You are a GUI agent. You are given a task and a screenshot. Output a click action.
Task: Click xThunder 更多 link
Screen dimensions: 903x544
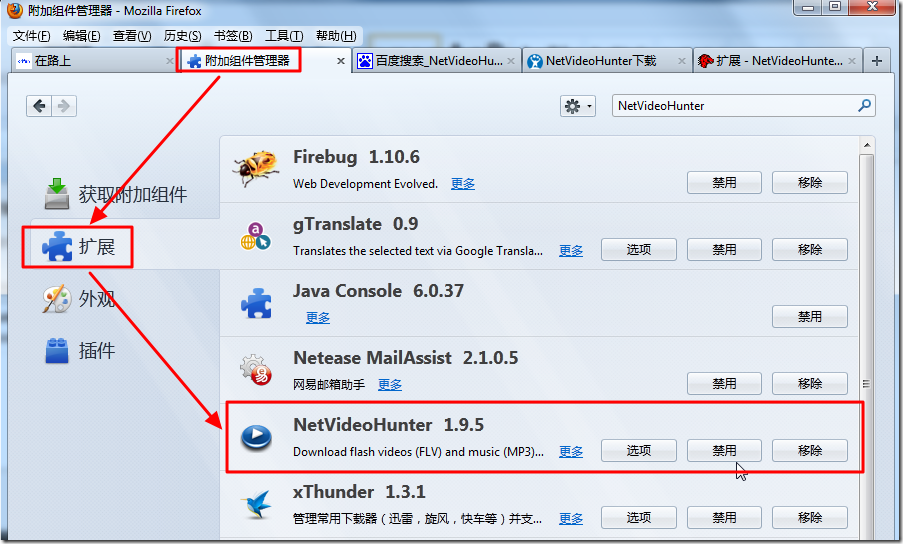pos(571,519)
